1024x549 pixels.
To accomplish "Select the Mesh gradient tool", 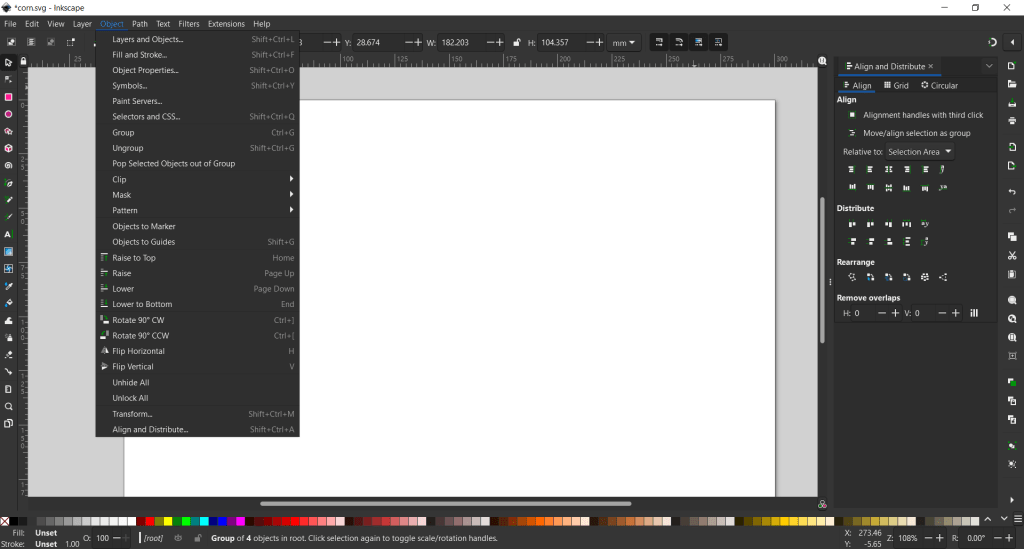I will pyautogui.click(x=8, y=268).
